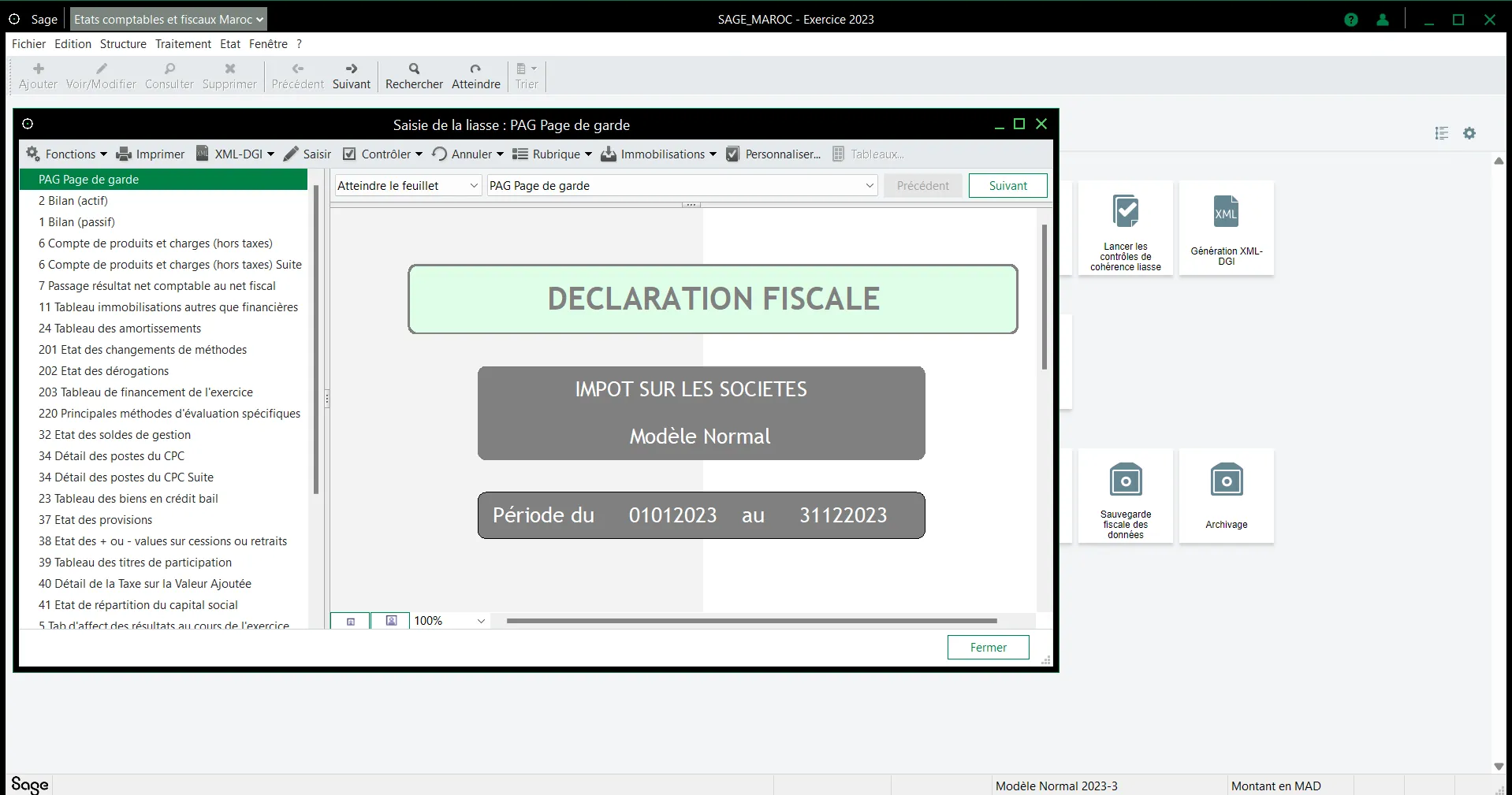Expand the Immobilisations dropdown arrow
This screenshot has height=795, width=1512.
[x=713, y=154]
